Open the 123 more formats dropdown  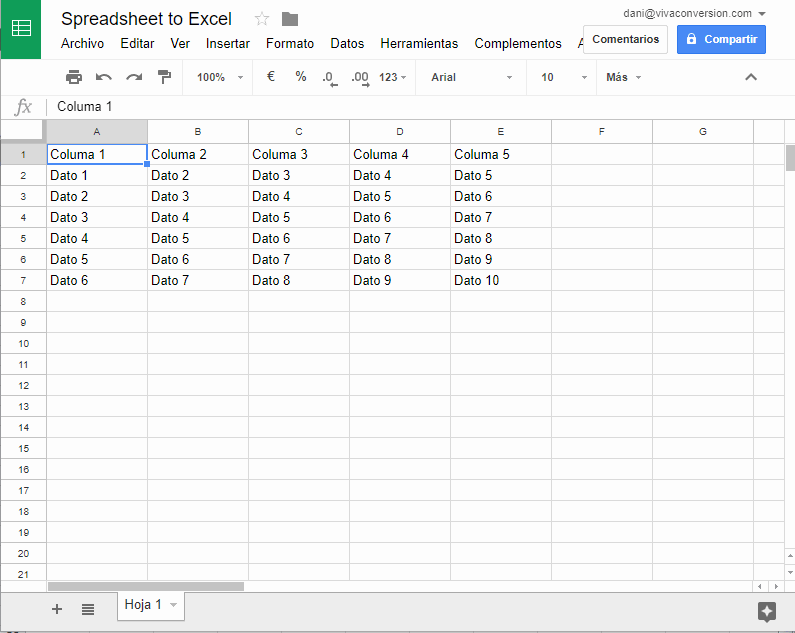coord(392,77)
